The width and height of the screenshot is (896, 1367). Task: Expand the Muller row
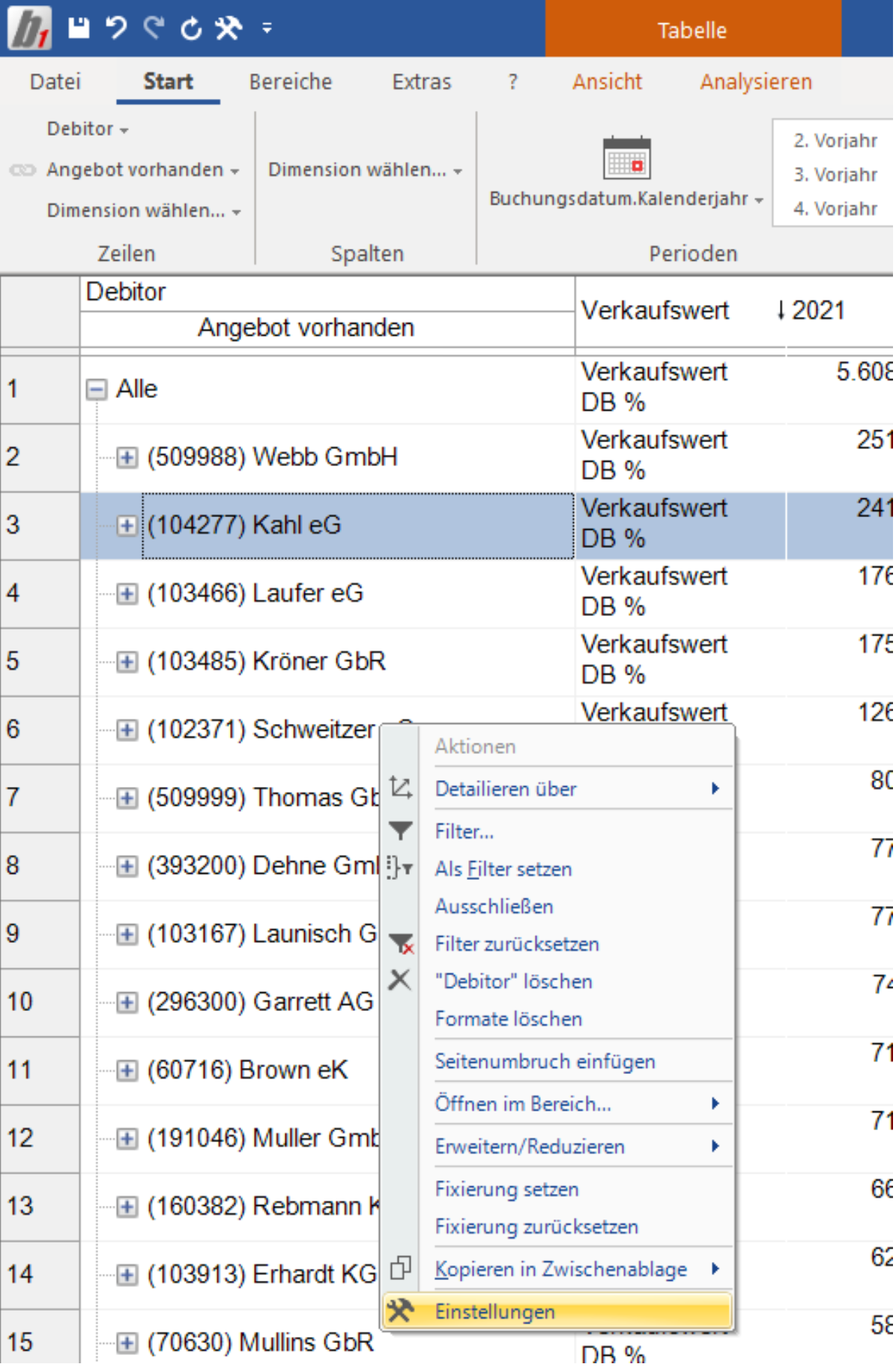[127, 1138]
